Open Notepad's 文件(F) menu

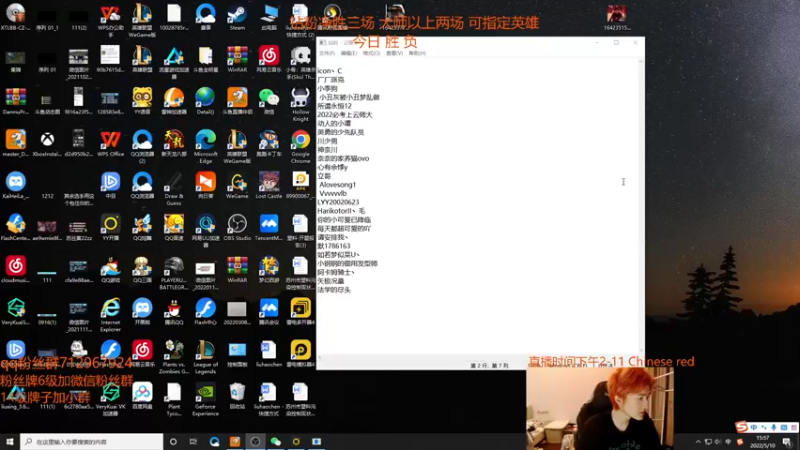[x=327, y=53]
